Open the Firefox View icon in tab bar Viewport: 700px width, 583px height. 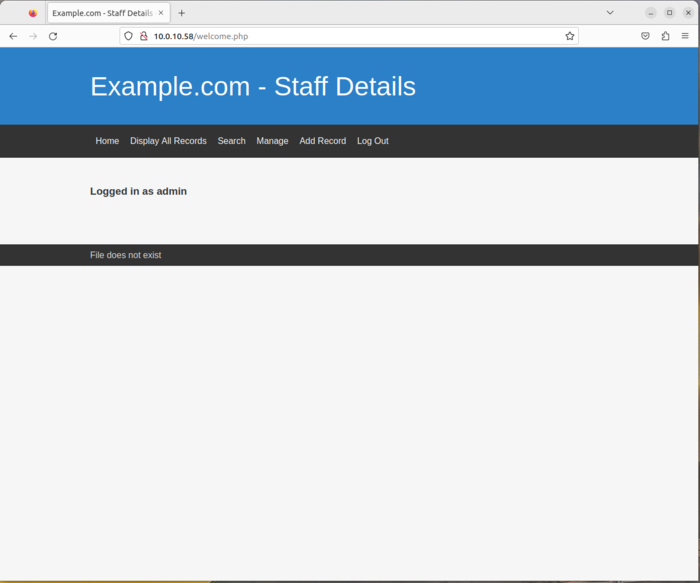pyautogui.click(x=33, y=13)
